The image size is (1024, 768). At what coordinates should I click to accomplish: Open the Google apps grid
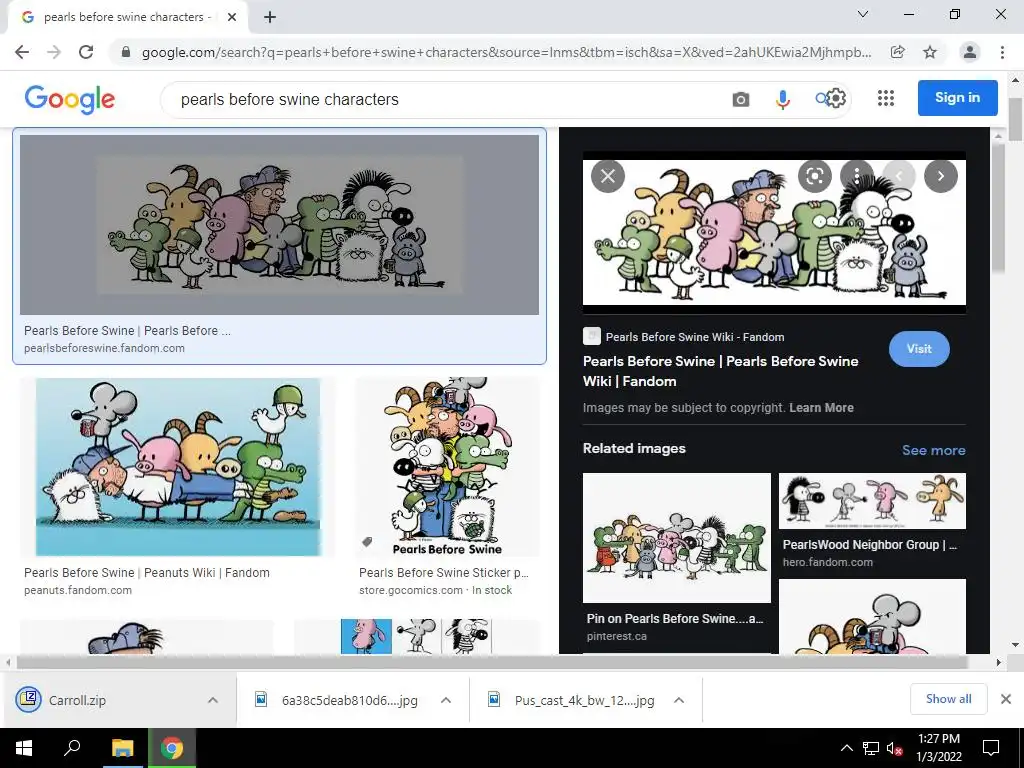886,98
